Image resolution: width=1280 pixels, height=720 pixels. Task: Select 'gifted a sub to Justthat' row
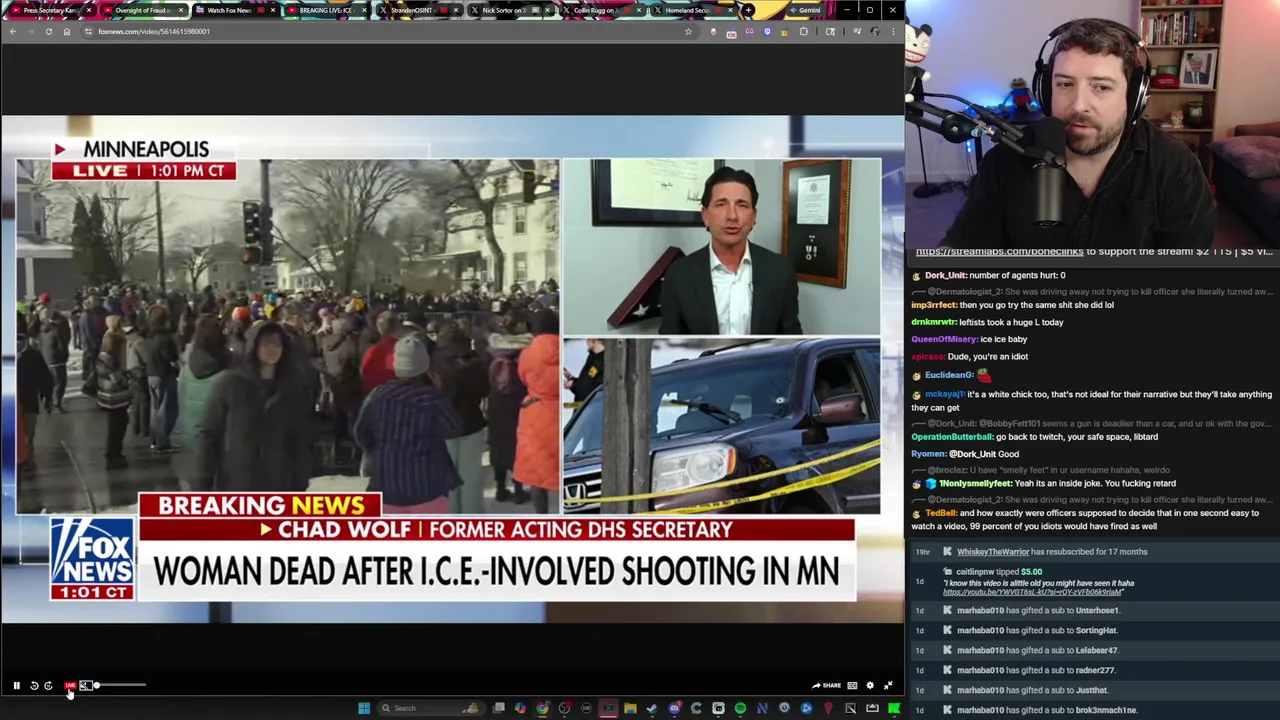click(1094, 690)
